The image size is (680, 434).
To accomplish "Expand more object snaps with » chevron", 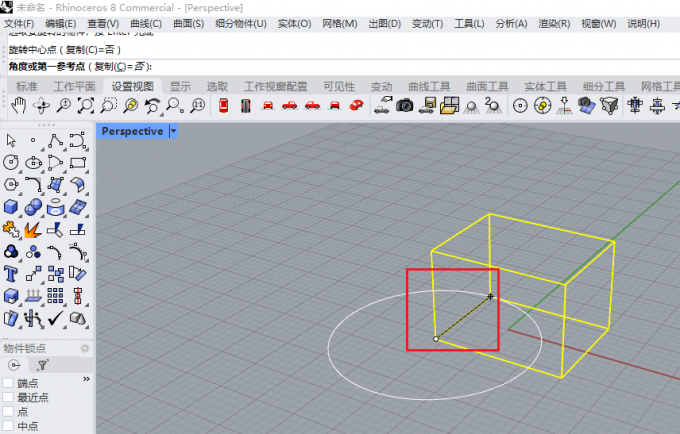I will [86, 379].
